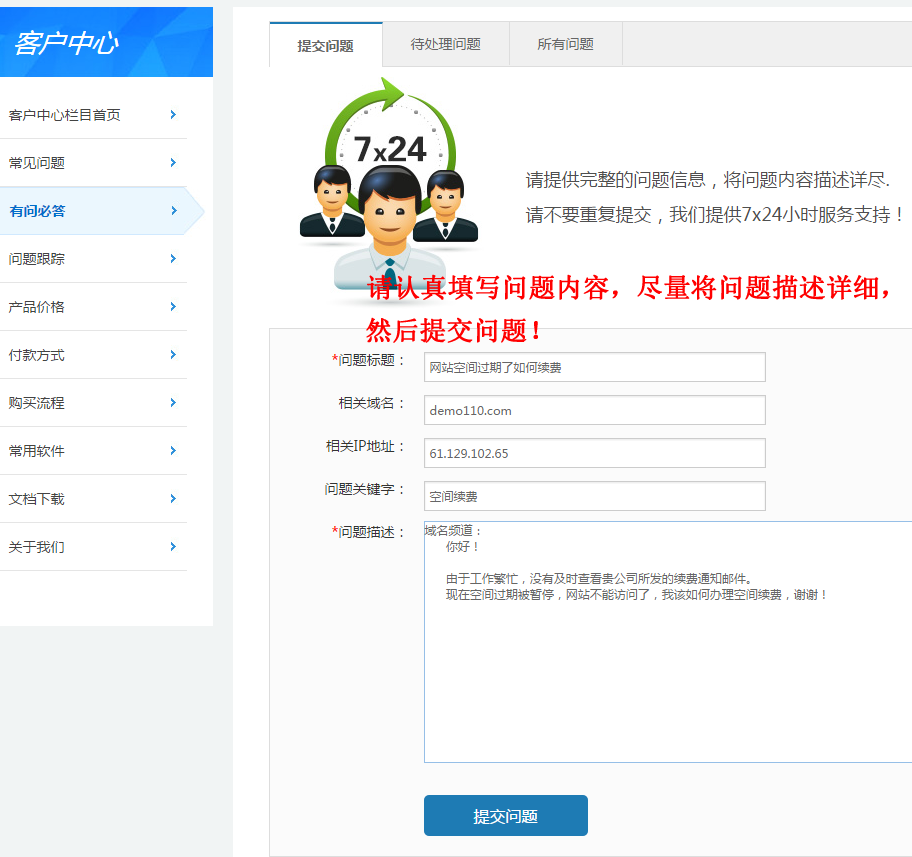Focus the 相关域名 text field
Screen dimensions: 912x857
point(594,410)
